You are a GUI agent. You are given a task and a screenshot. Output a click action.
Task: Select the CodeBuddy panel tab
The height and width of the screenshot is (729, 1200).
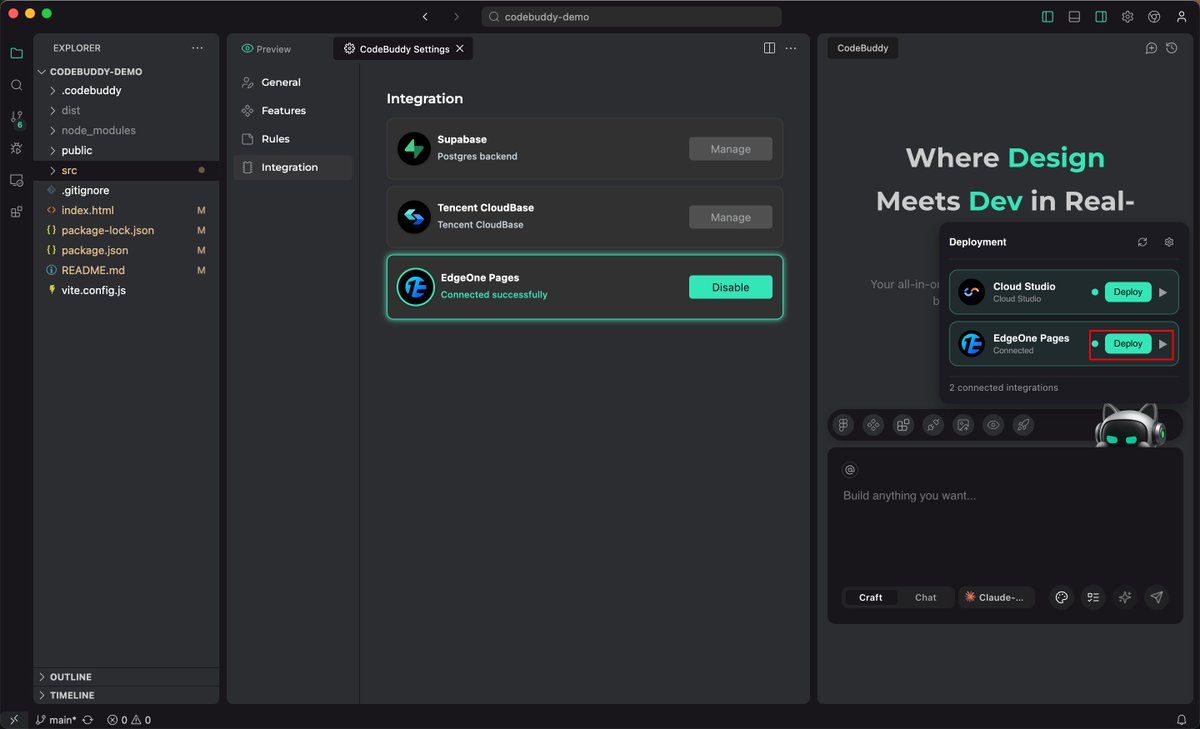pos(863,48)
